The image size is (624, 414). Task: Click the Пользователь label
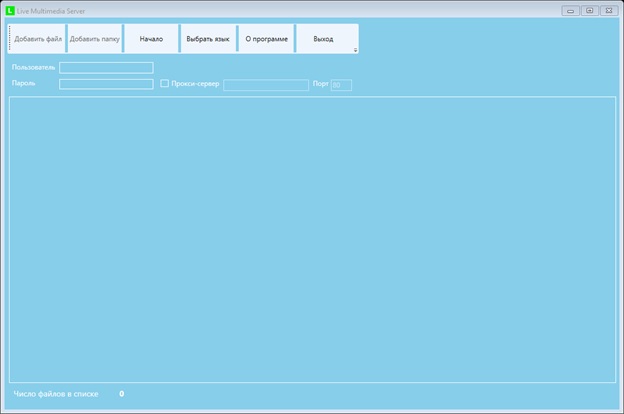[x=33, y=67]
